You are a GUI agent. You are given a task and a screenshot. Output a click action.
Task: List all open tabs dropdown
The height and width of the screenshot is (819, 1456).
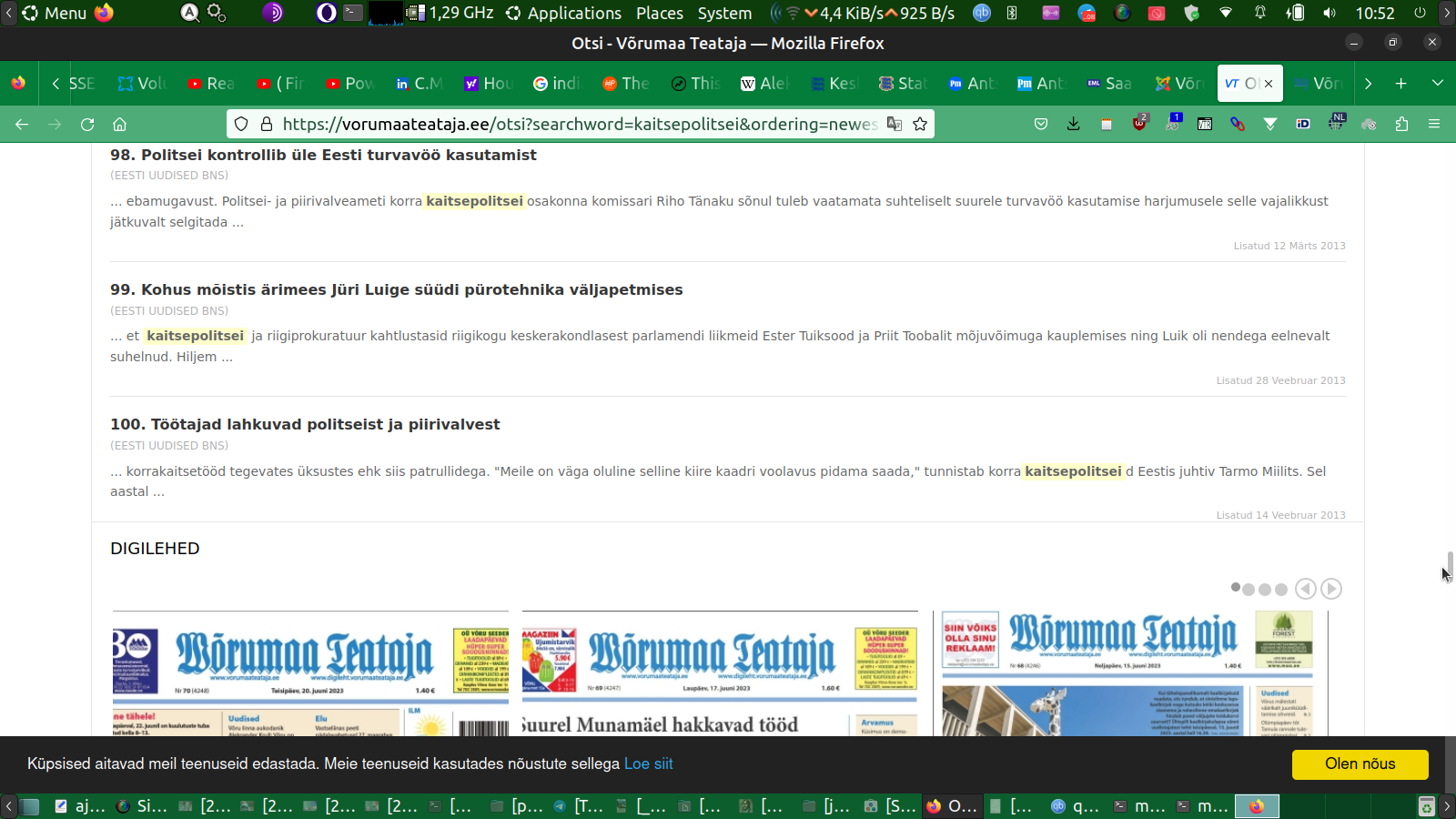tap(1438, 83)
